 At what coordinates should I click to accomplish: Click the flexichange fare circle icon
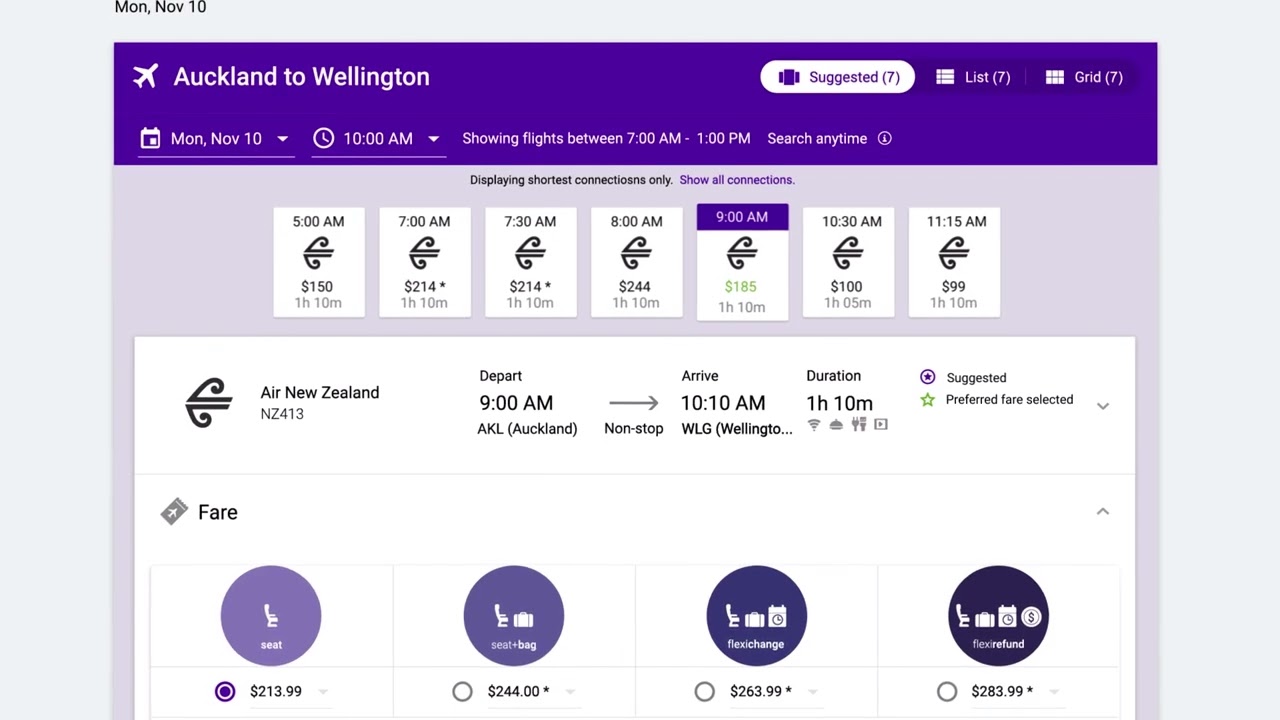click(756, 616)
